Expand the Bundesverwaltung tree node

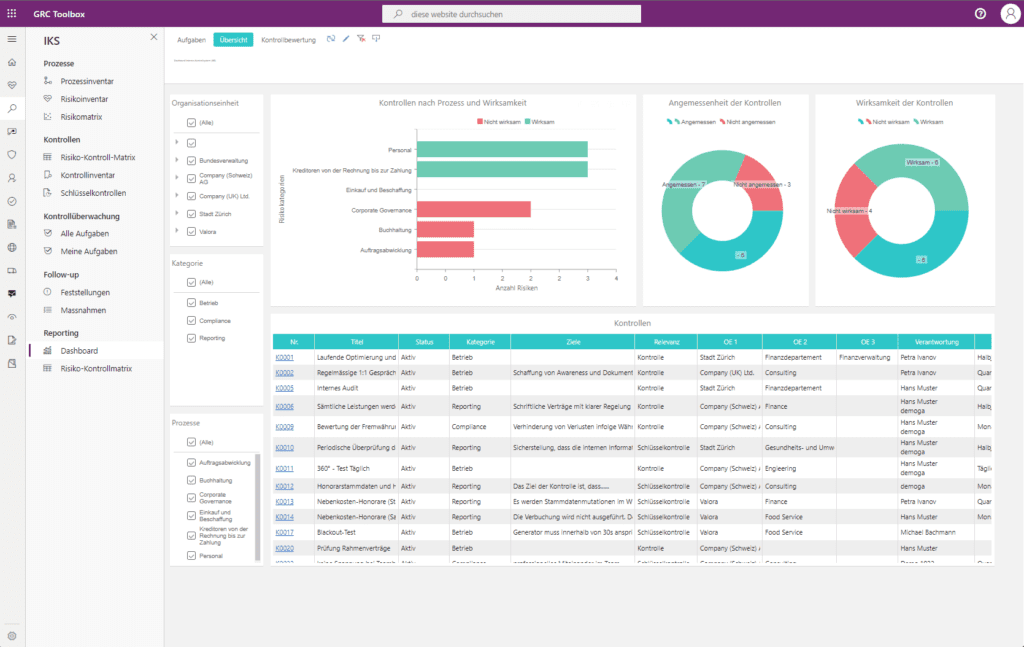177,160
